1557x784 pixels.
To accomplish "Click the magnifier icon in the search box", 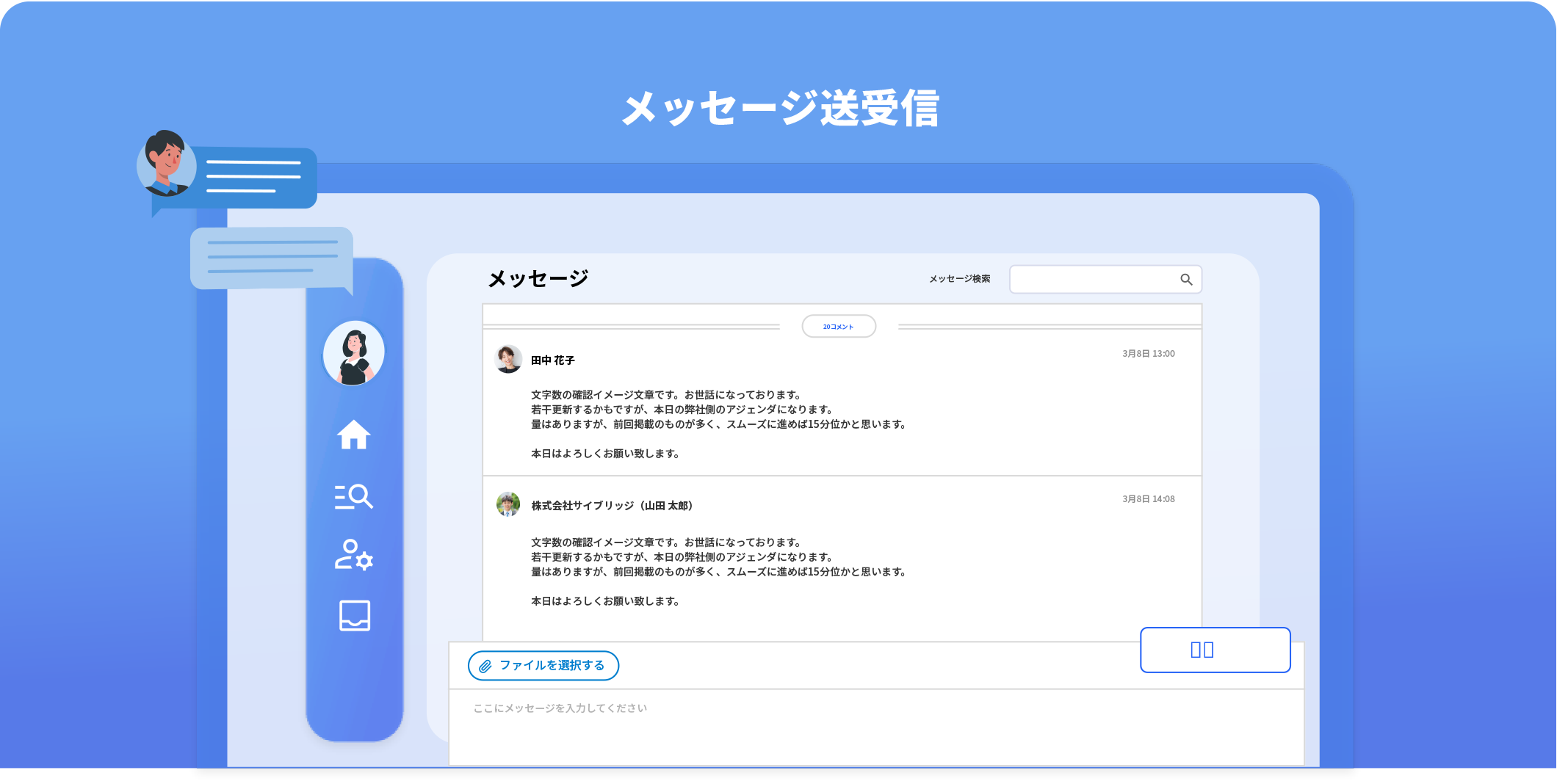I will pyautogui.click(x=1186, y=280).
